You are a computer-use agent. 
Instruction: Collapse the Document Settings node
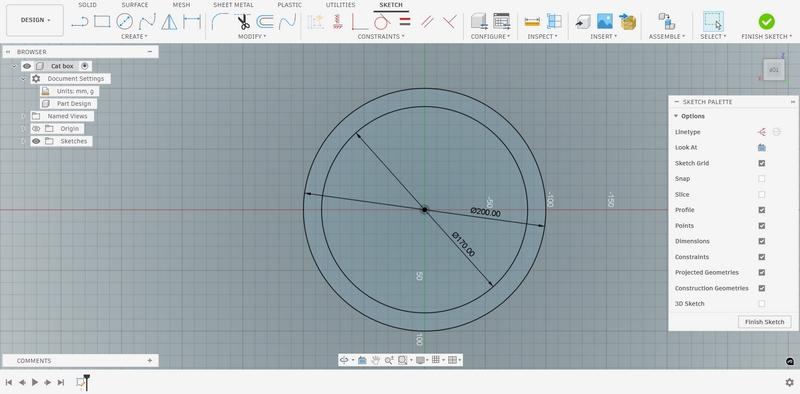[x=23, y=79]
